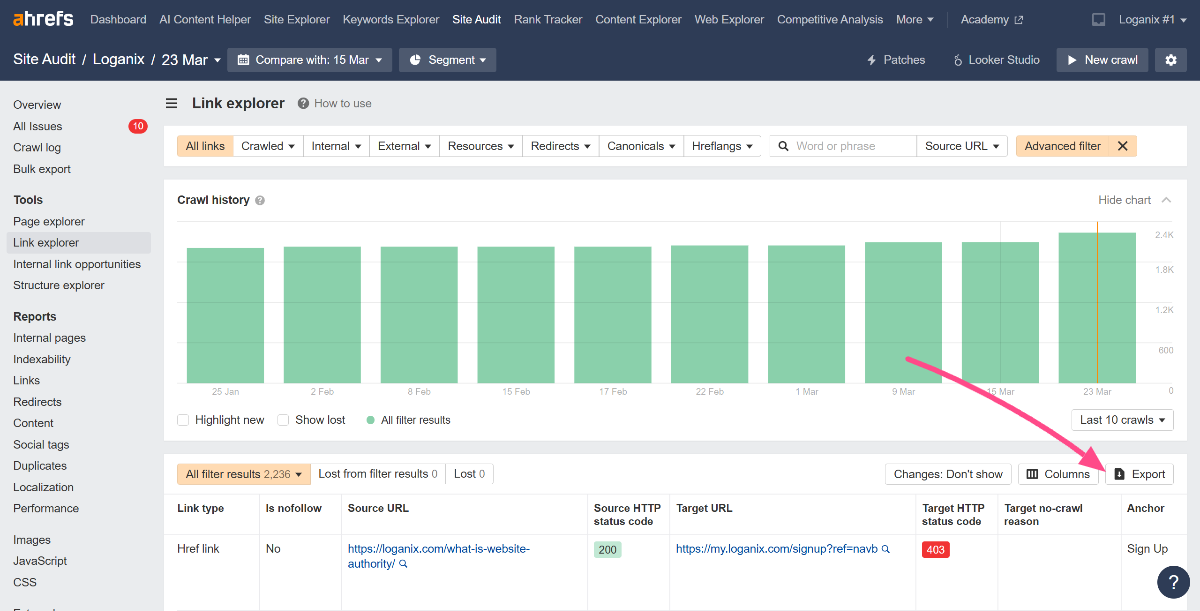This screenshot has width=1200, height=611.
Task: Click the Site Audit breadcrumb
Action: (44, 60)
